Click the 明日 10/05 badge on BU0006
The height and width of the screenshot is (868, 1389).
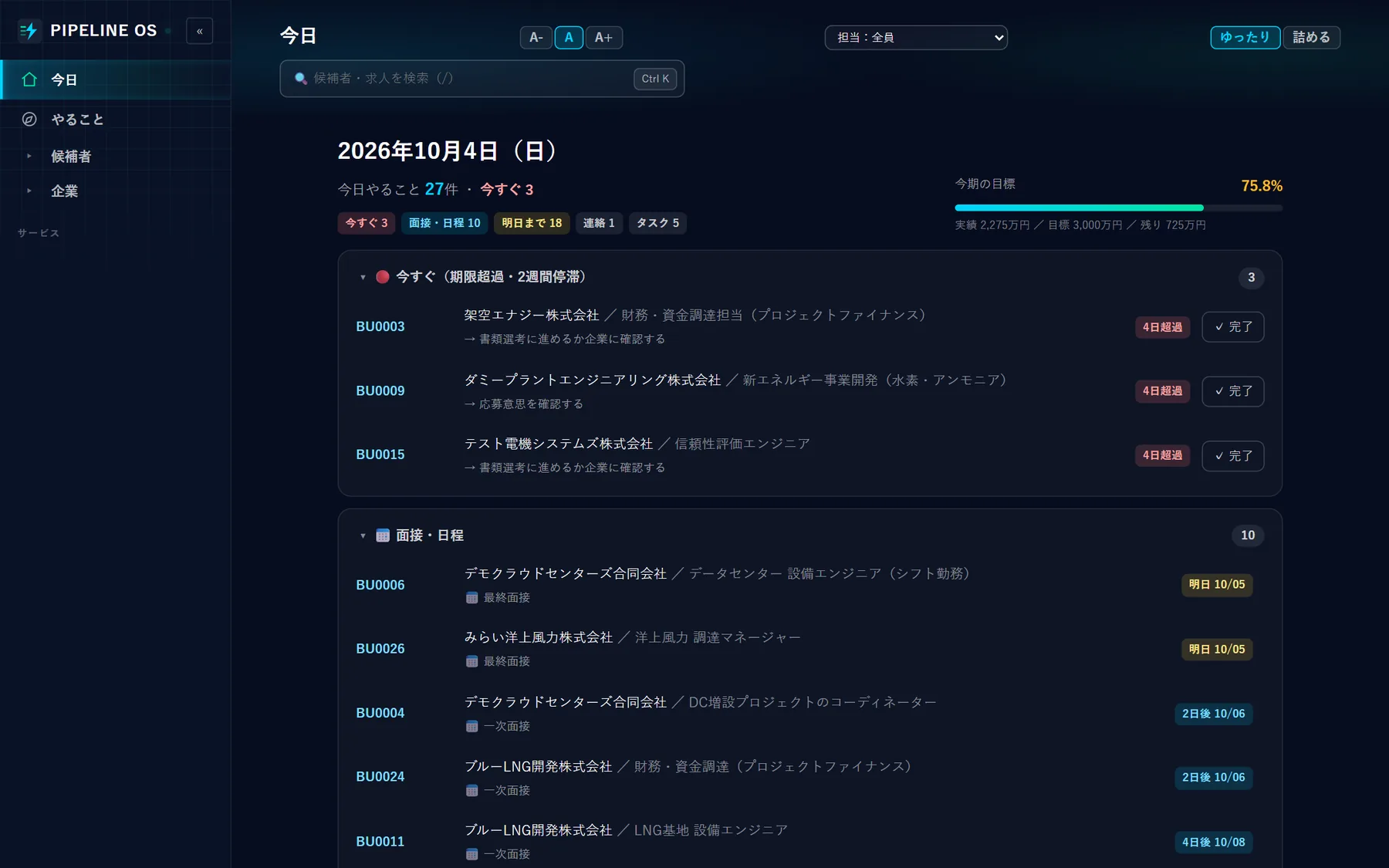pyautogui.click(x=1217, y=585)
